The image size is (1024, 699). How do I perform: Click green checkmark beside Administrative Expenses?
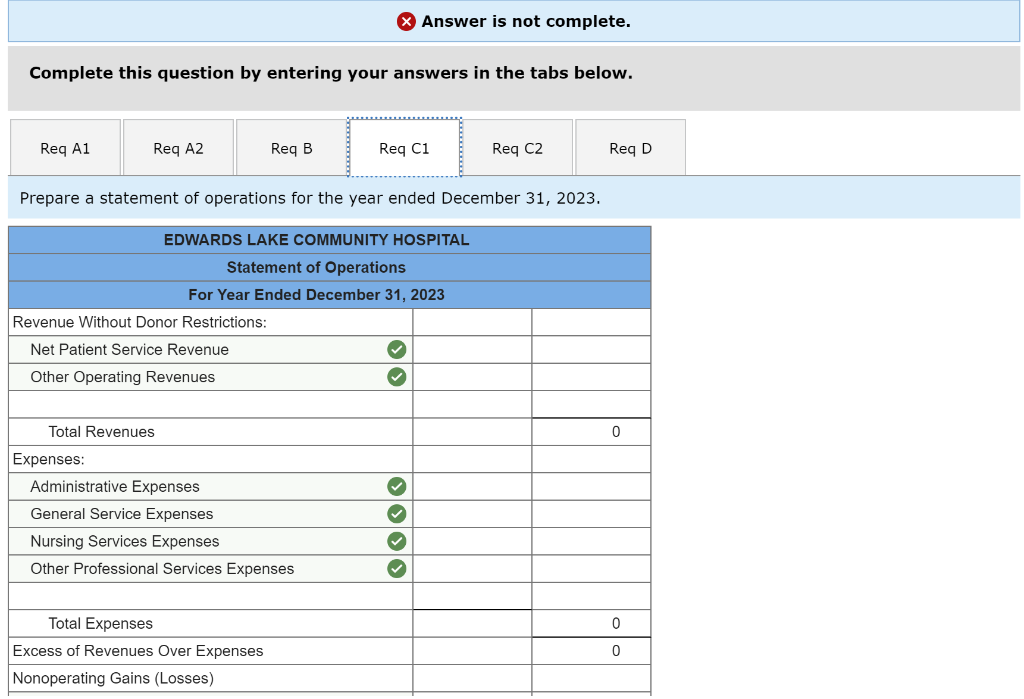pos(396,487)
